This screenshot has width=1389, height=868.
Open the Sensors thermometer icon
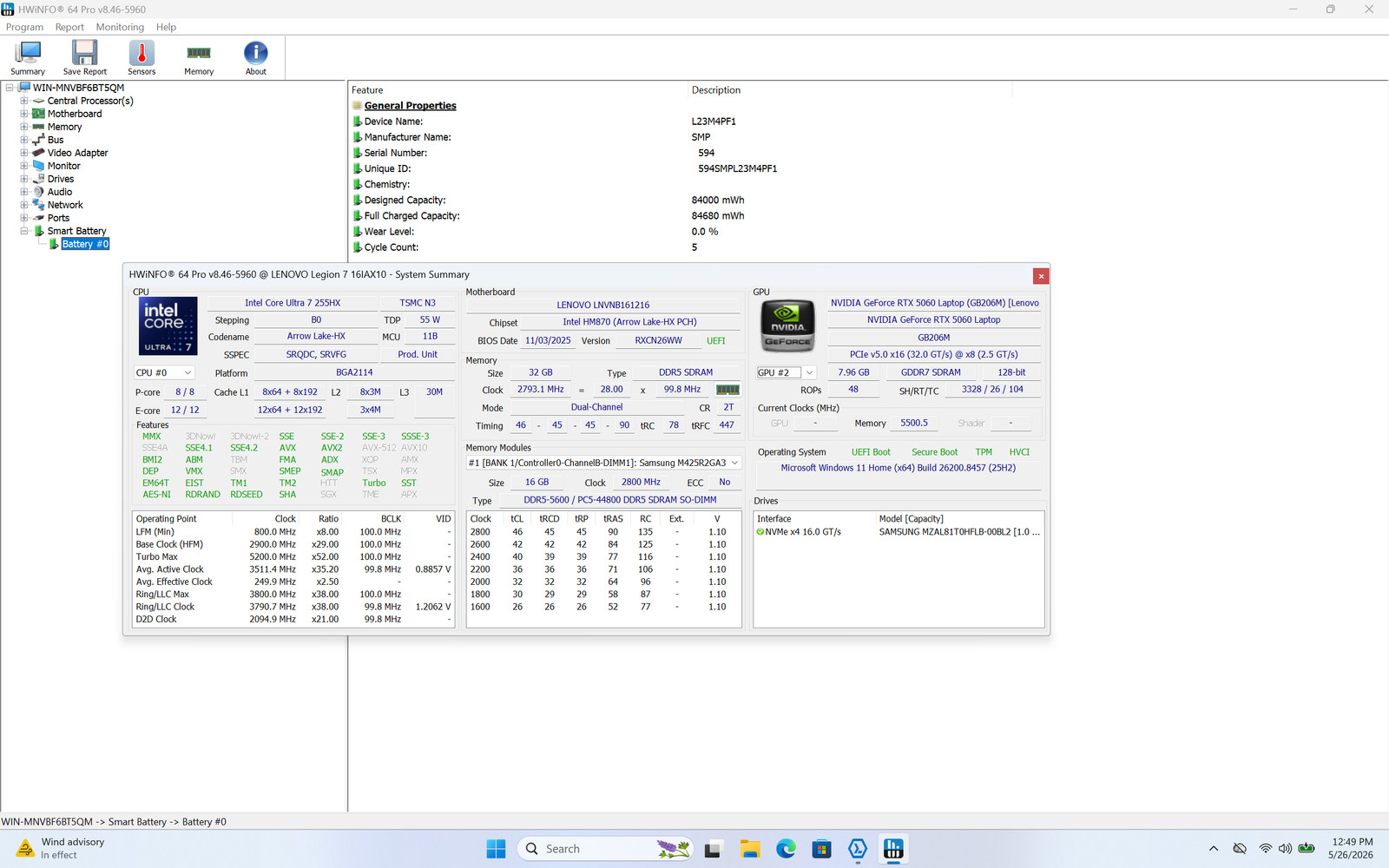click(142, 58)
